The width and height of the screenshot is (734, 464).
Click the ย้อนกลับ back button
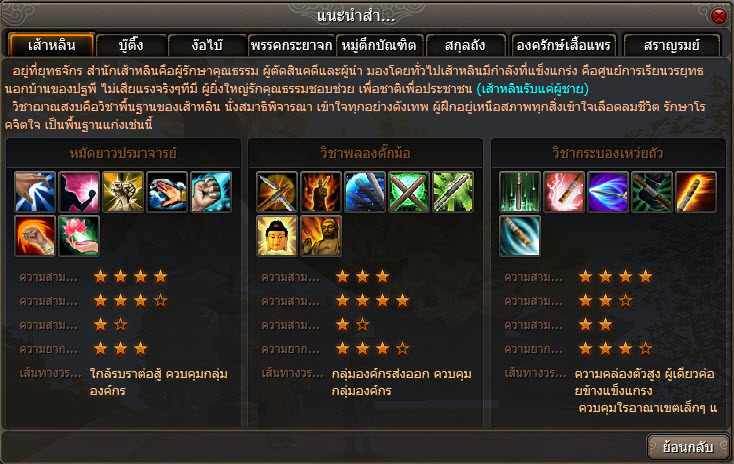tap(688, 447)
